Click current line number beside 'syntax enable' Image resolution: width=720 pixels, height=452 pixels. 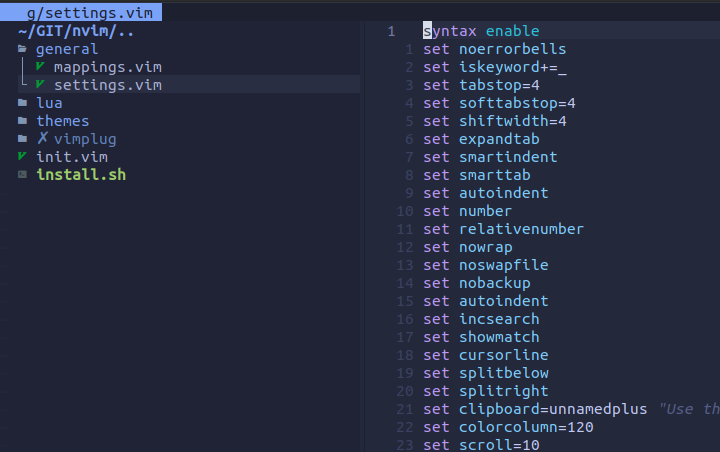point(391,31)
